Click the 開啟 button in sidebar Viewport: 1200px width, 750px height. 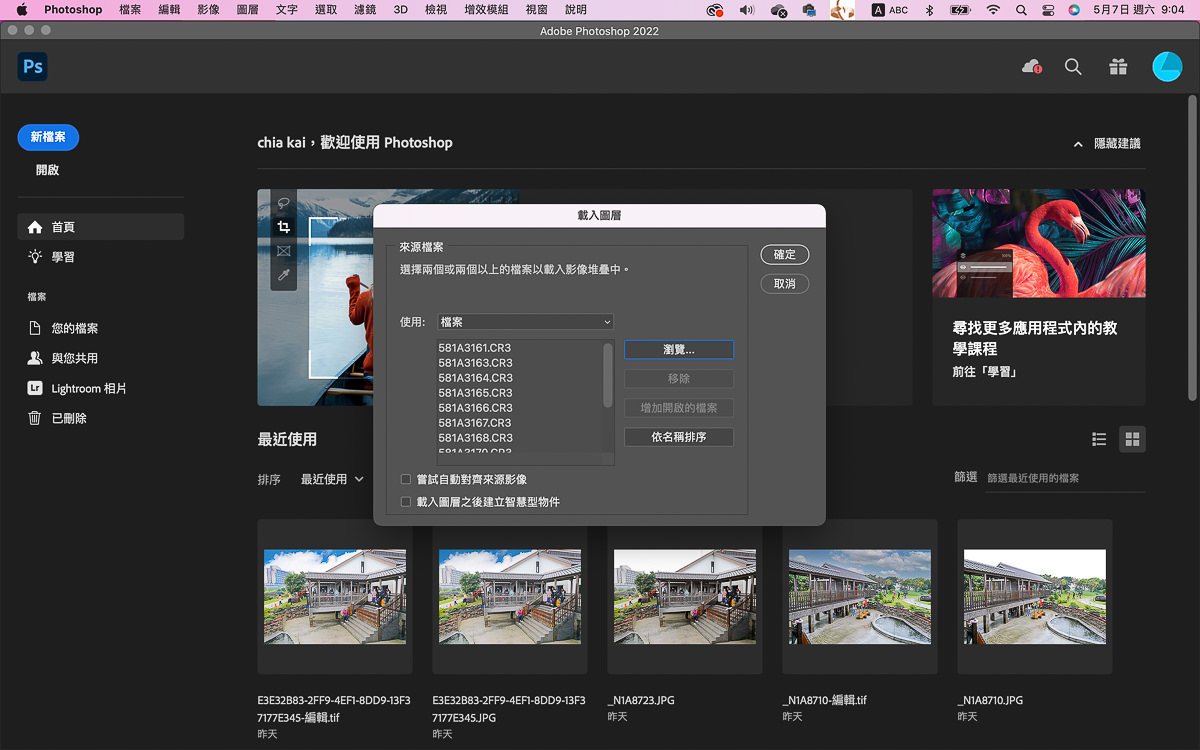click(48, 170)
